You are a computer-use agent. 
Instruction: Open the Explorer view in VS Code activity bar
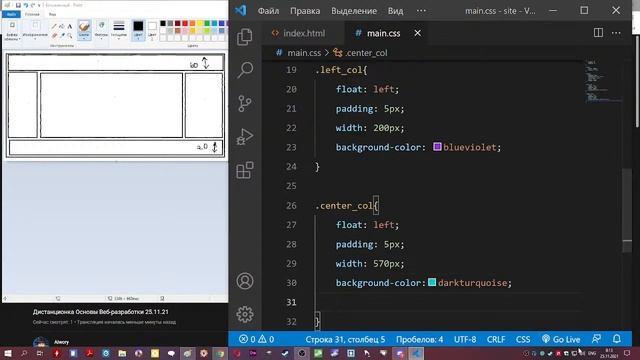click(244, 37)
